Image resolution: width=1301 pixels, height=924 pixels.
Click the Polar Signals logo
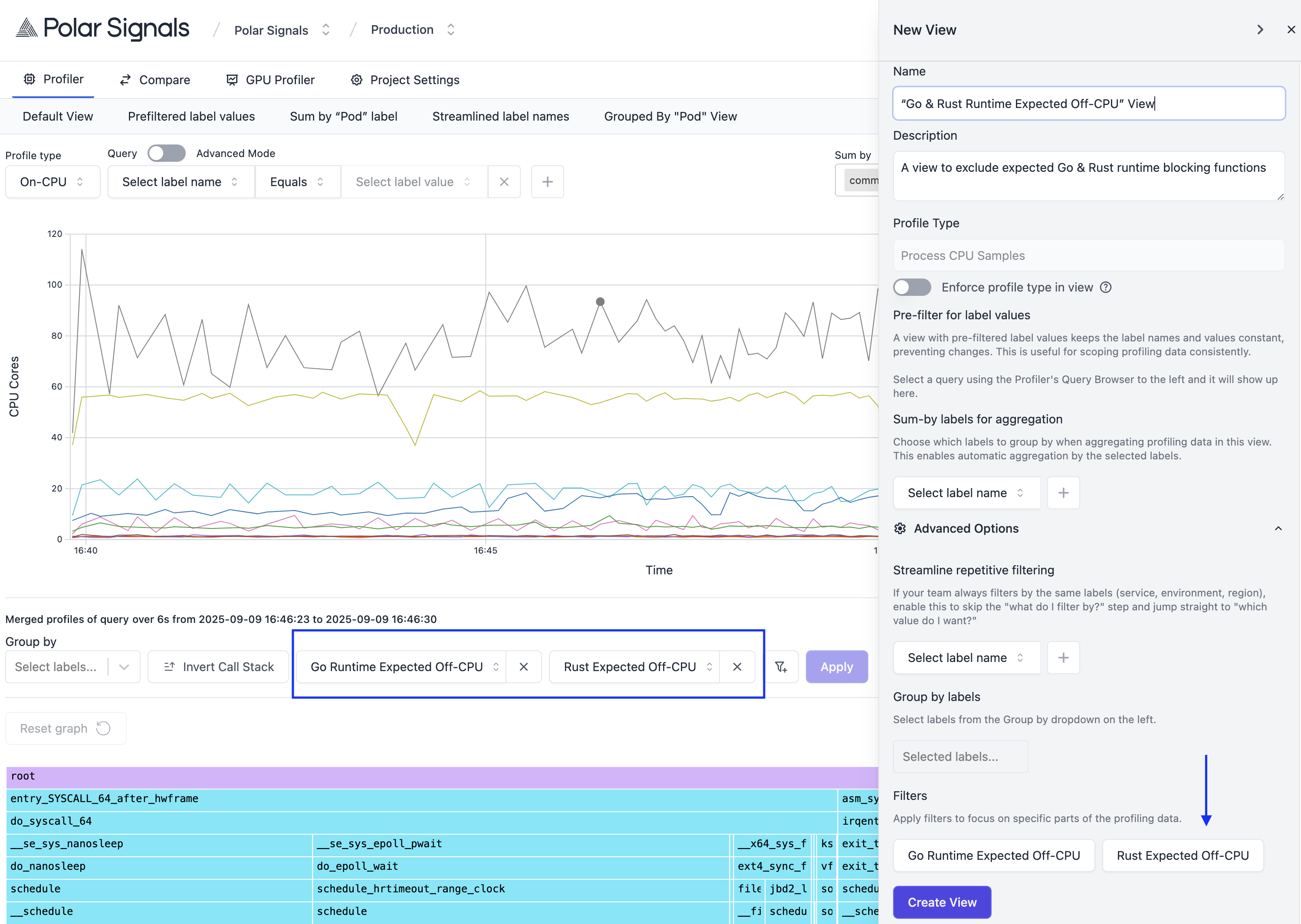(x=103, y=29)
